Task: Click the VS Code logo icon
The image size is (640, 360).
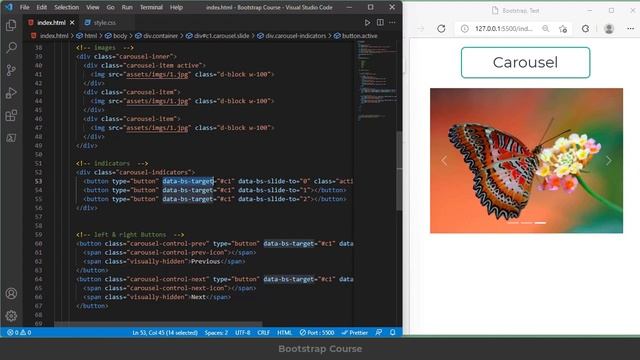Action: 9,7
